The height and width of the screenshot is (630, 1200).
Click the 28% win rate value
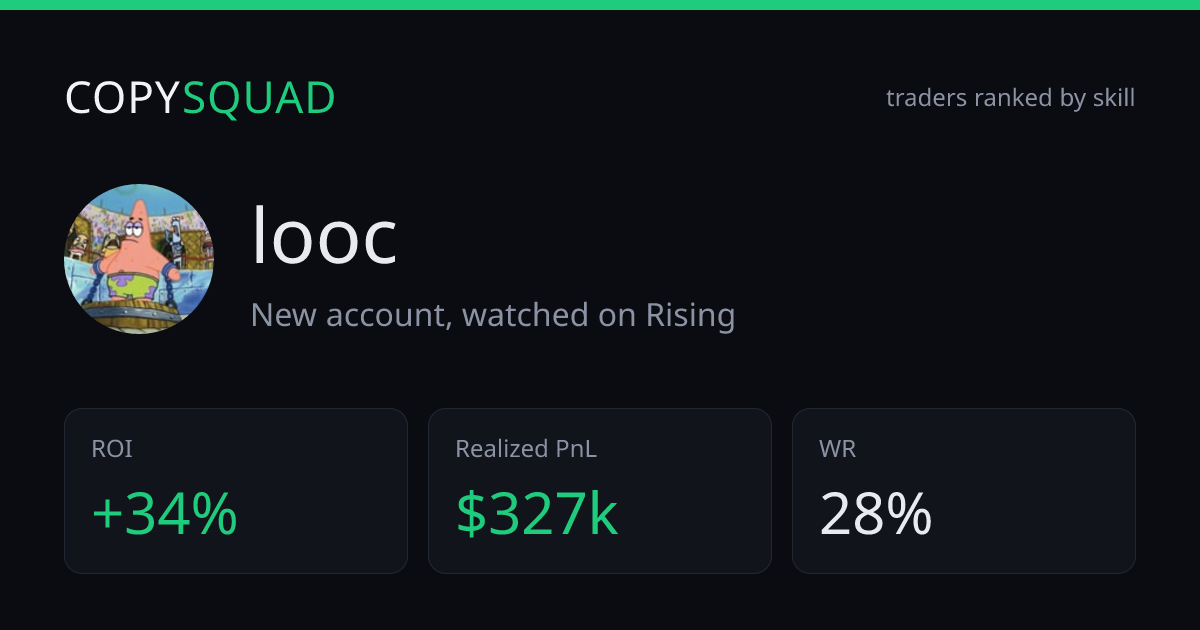pos(876,514)
